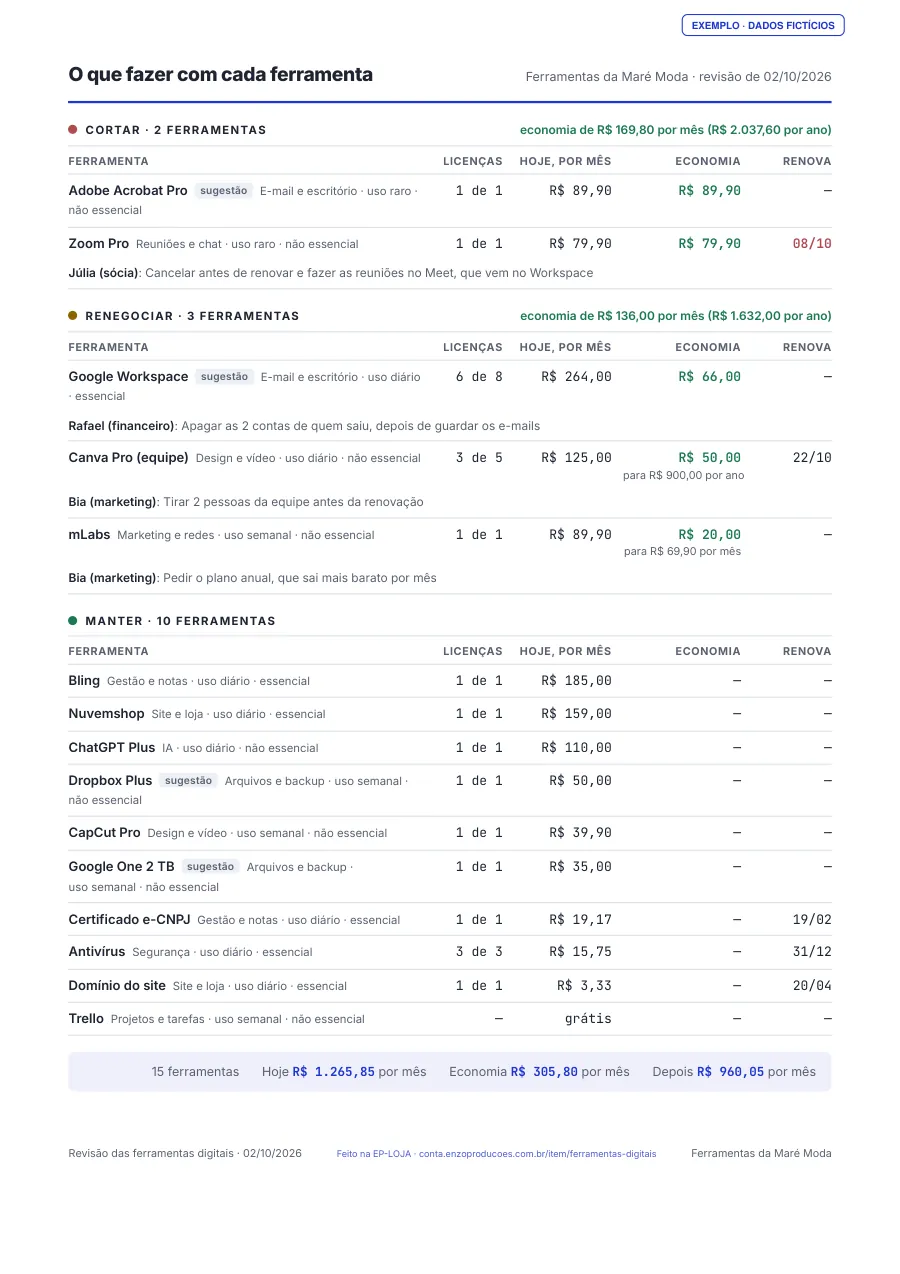Select the "Adobe Acrobat Pro" tool name
Screen dimensions: 900x1274
pos(128,190)
